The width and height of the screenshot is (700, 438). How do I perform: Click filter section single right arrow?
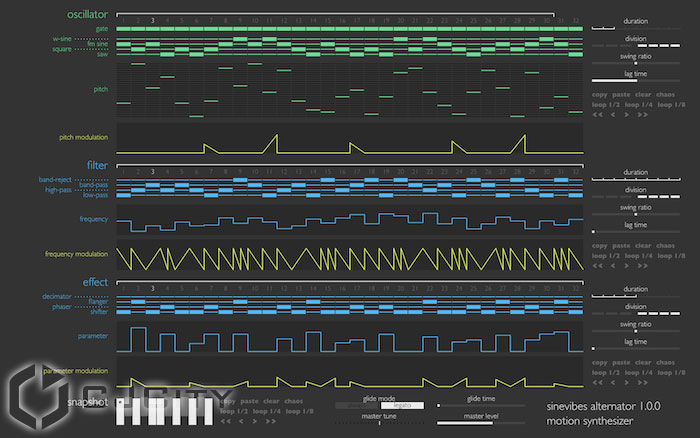pyautogui.click(x=626, y=266)
